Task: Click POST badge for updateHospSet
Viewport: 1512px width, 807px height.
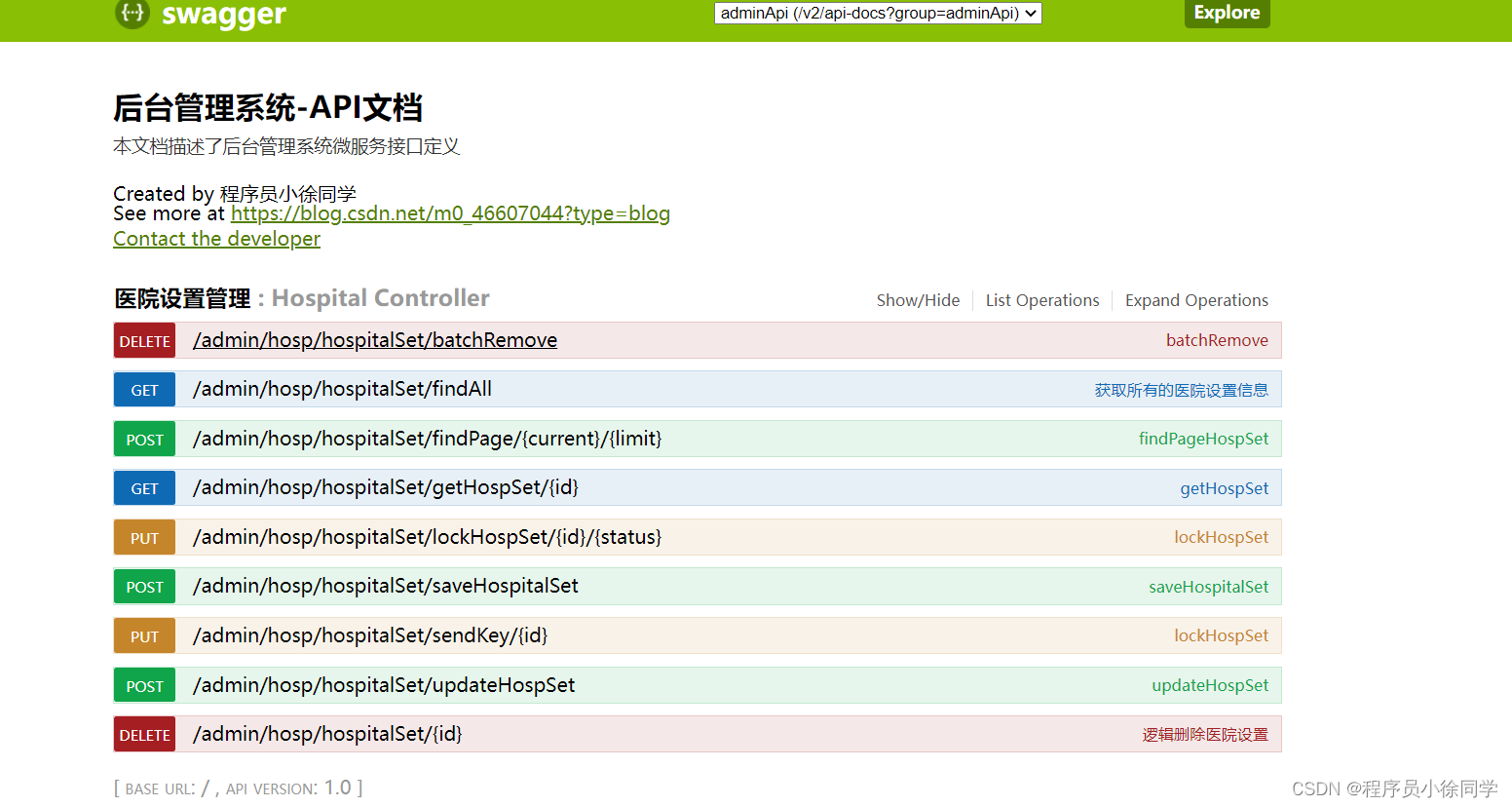Action: click(x=144, y=686)
